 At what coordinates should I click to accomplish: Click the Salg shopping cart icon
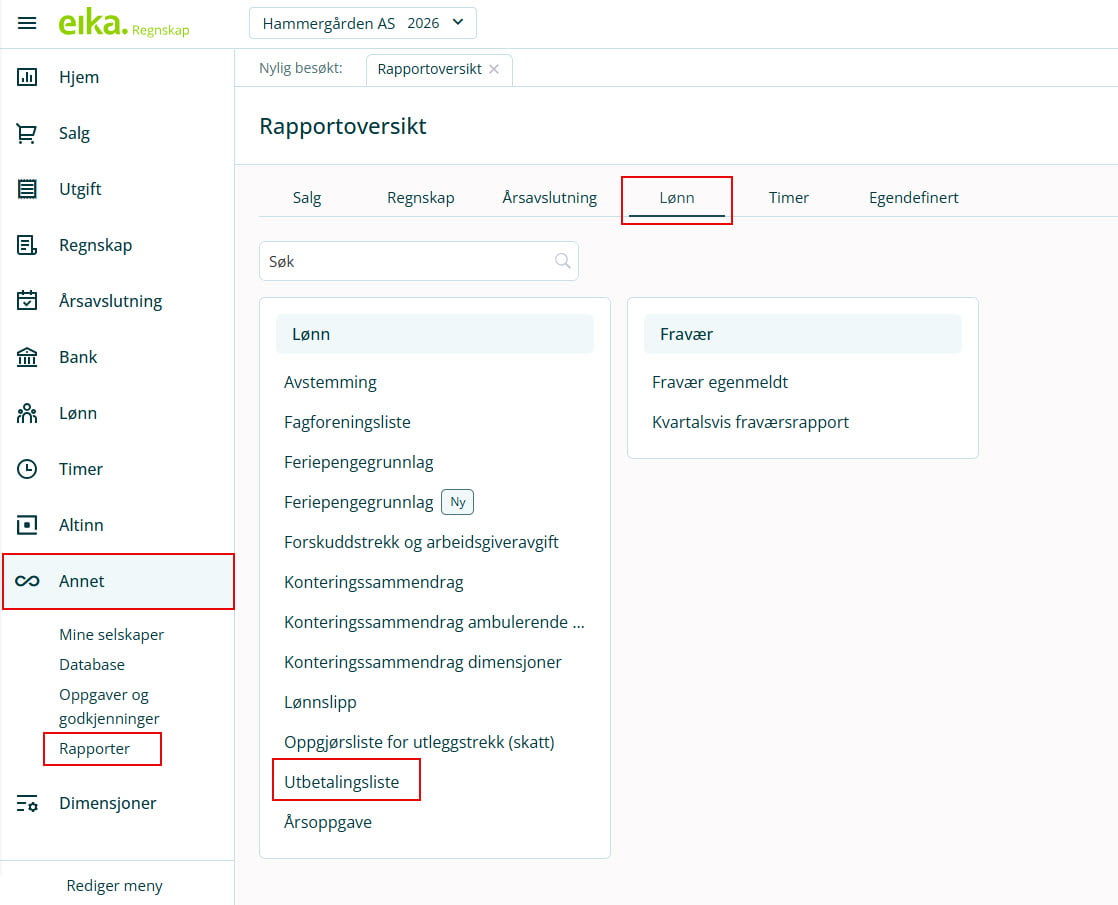[27, 133]
